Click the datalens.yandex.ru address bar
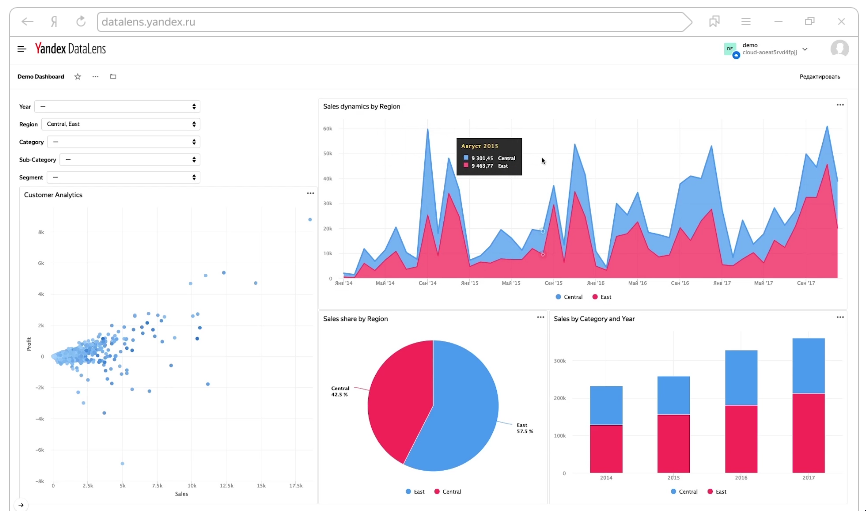 pos(393,22)
